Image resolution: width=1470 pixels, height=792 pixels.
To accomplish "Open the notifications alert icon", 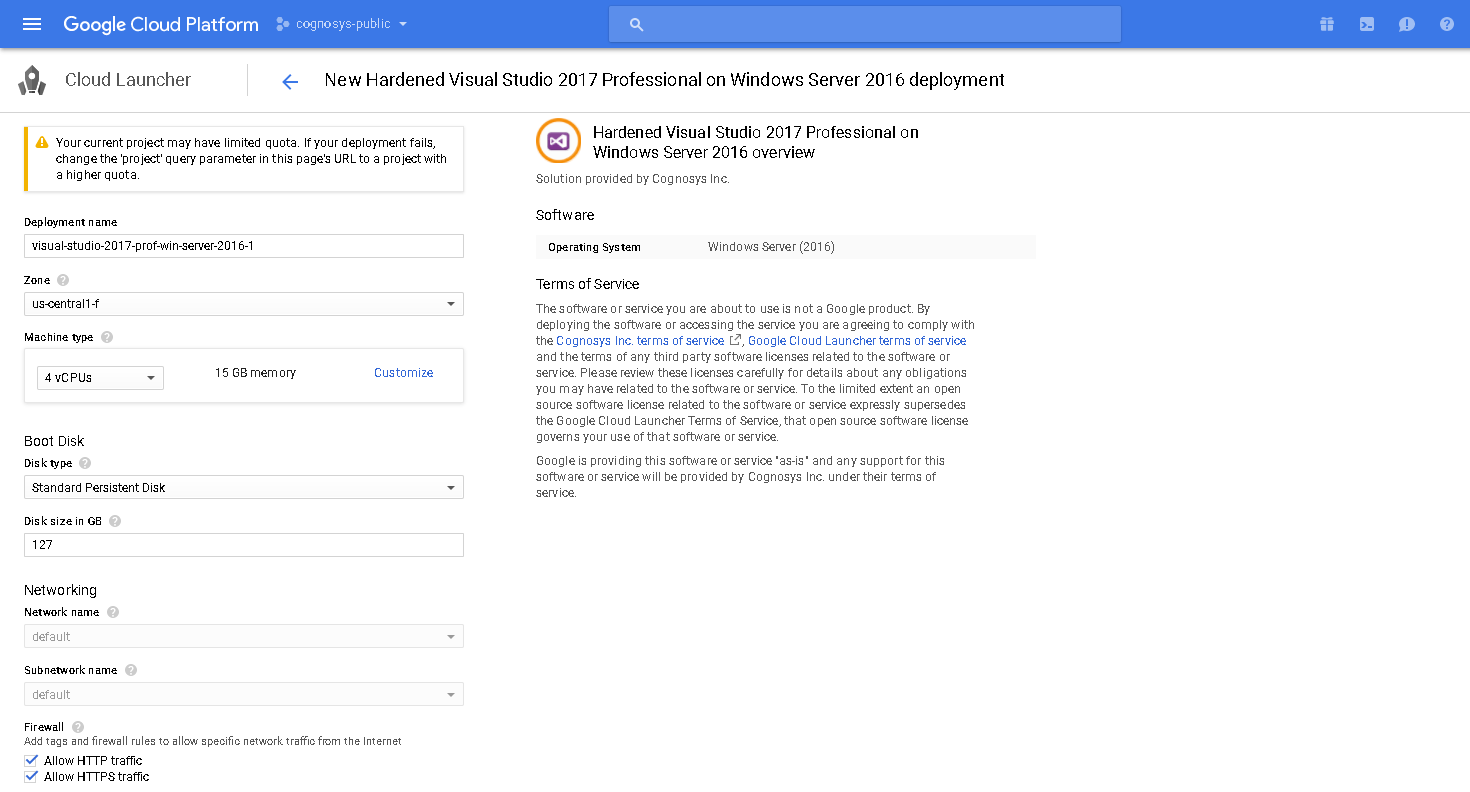I will [x=1407, y=24].
